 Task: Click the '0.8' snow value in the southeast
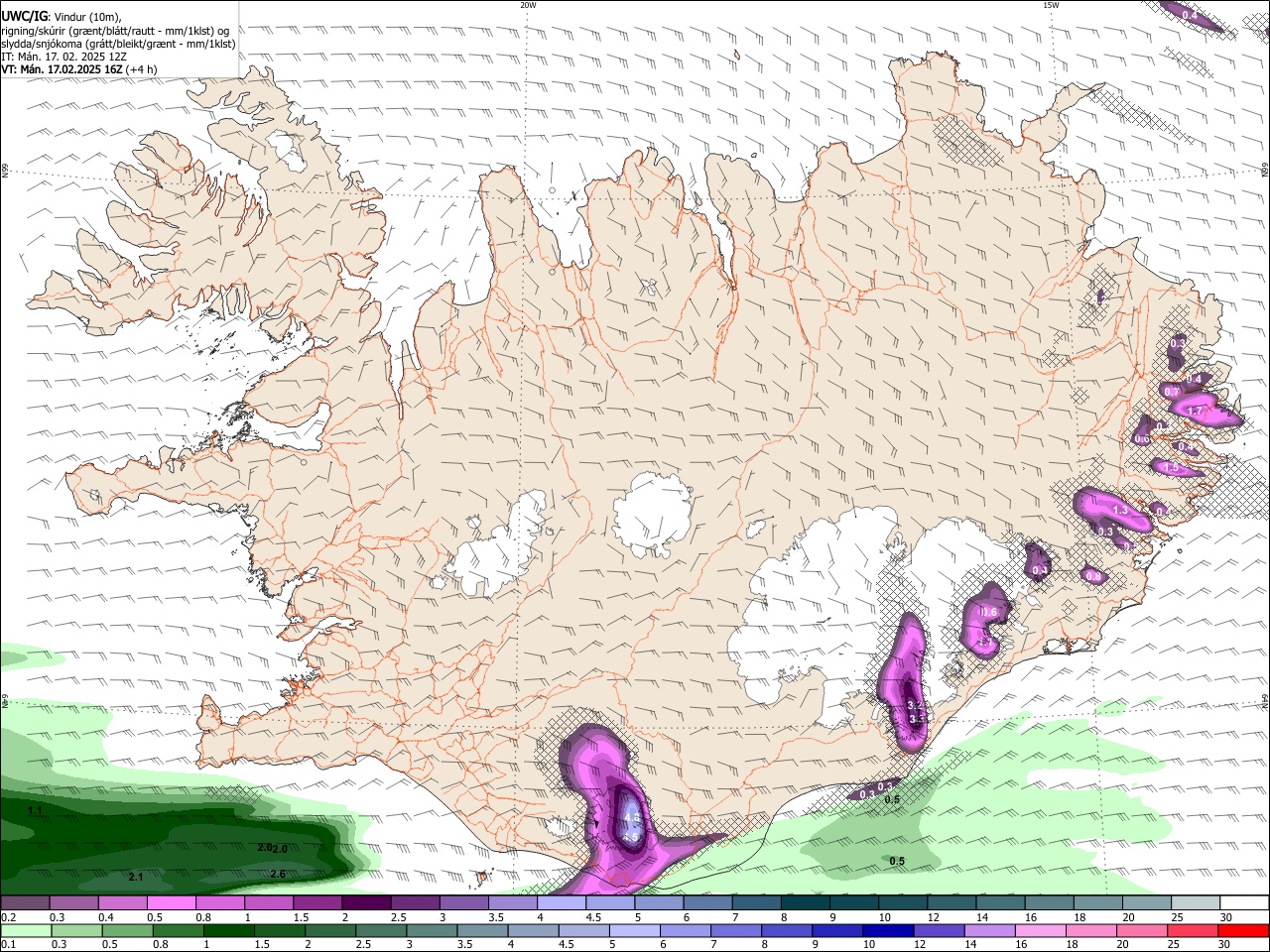pyautogui.click(x=1092, y=576)
